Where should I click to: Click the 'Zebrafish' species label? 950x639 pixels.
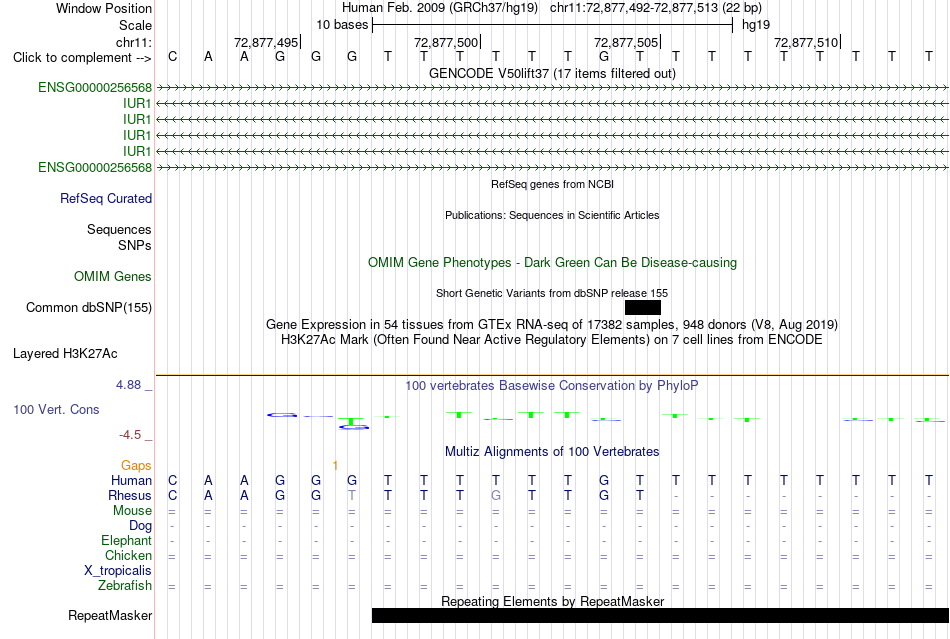[125, 586]
